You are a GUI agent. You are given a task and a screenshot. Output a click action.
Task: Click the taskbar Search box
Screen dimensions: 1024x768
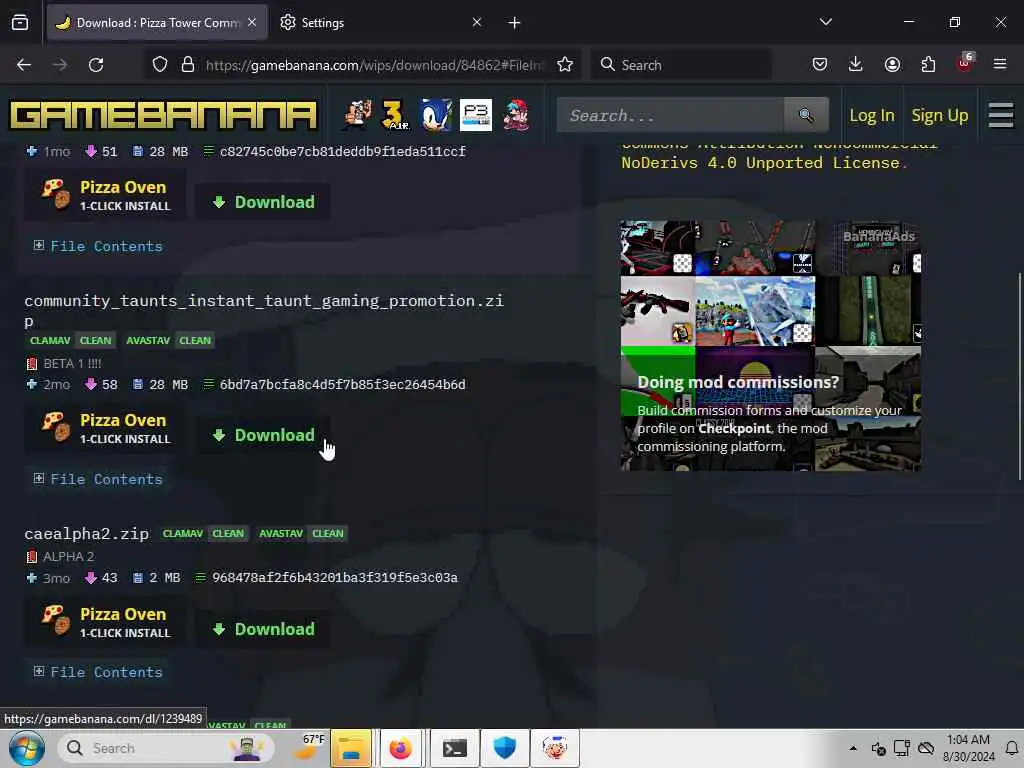(x=166, y=748)
